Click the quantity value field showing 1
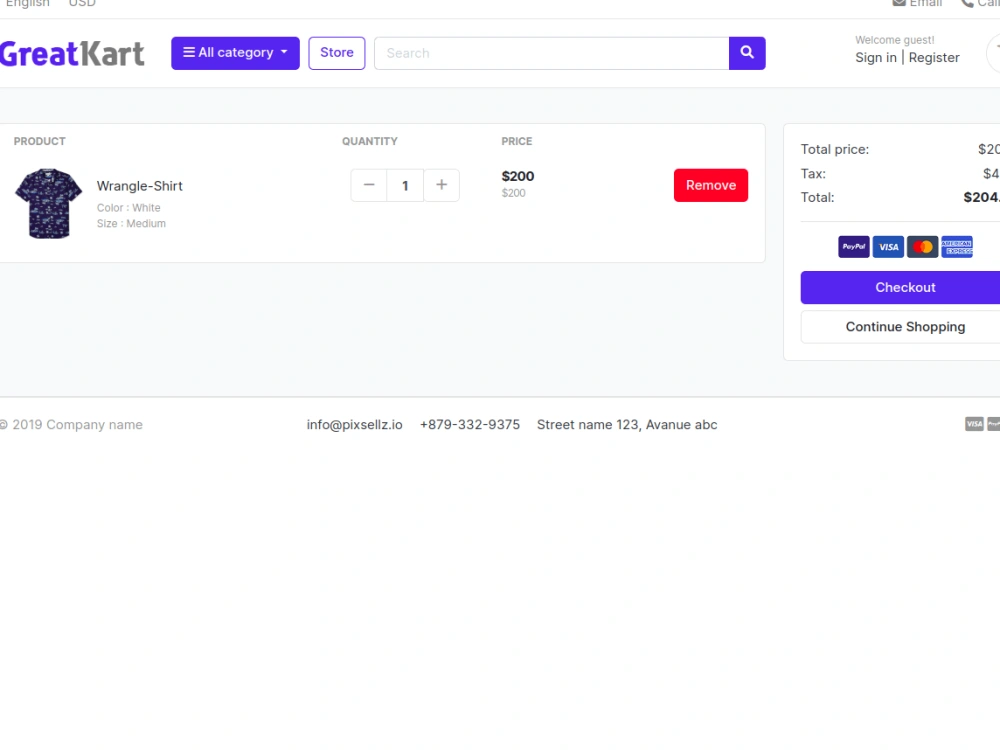 (405, 186)
